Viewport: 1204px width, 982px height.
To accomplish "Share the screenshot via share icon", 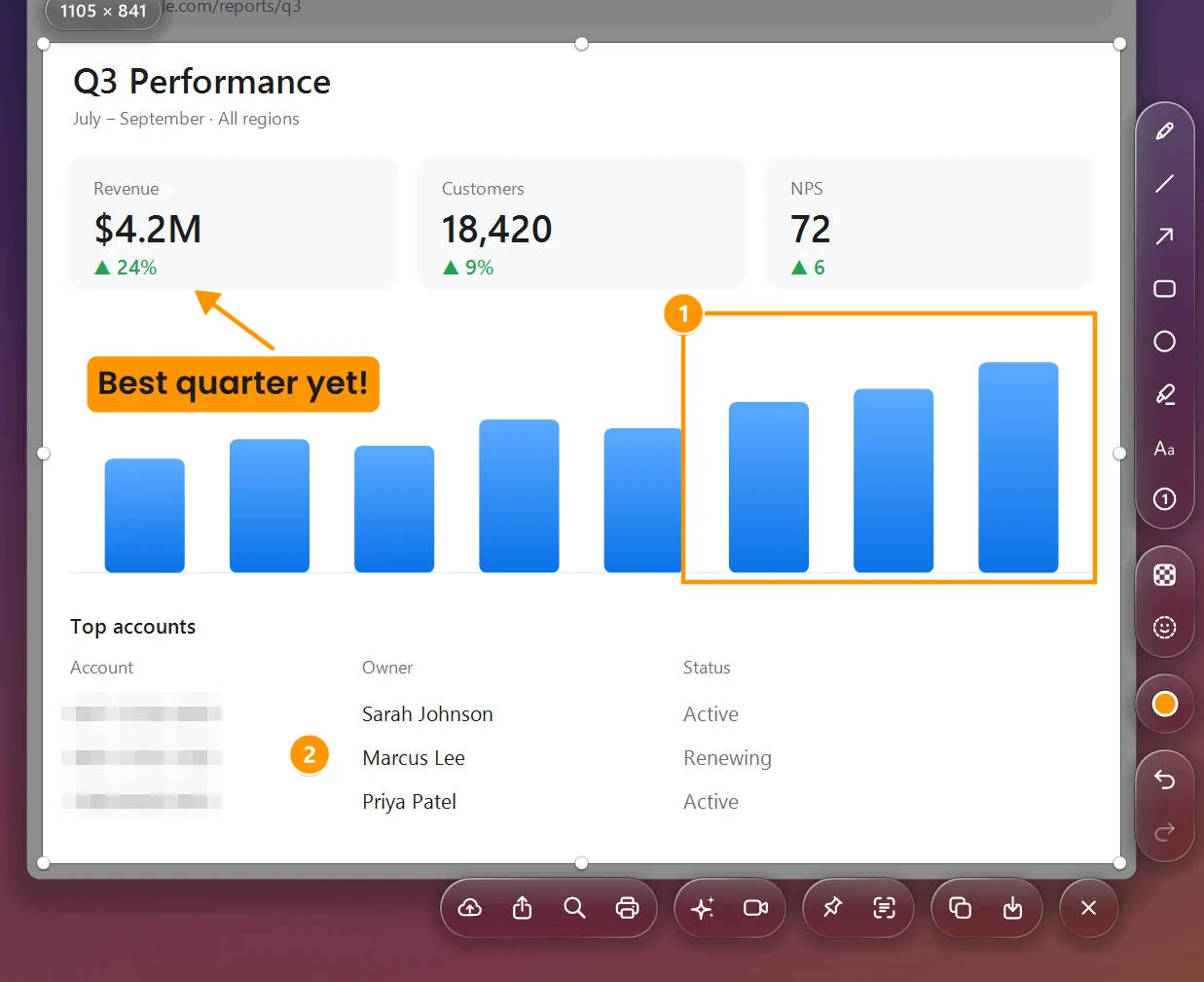I will [x=523, y=908].
